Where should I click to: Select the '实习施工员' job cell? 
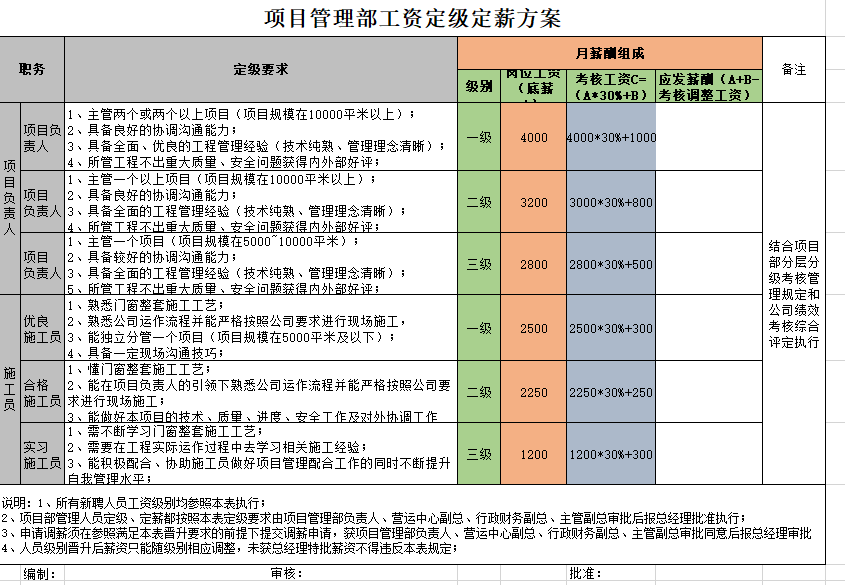[42, 454]
